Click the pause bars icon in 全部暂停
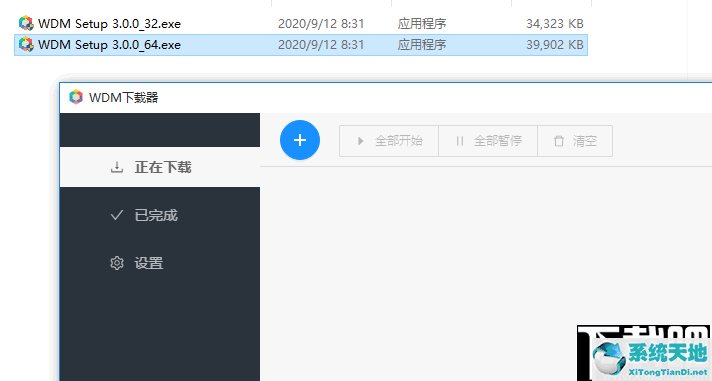The image size is (712, 381). point(460,141)
